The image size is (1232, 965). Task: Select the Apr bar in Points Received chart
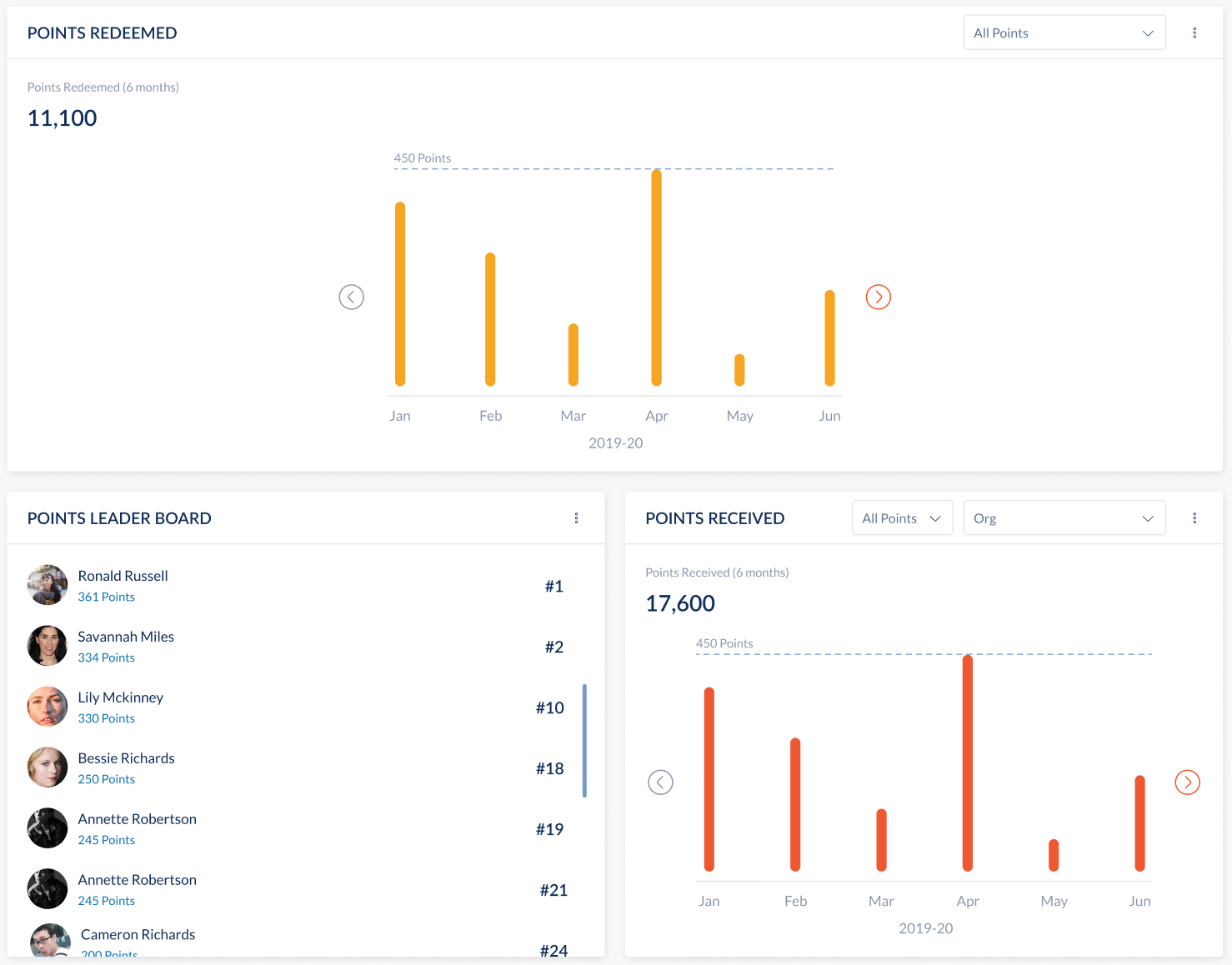coord(968,763)
